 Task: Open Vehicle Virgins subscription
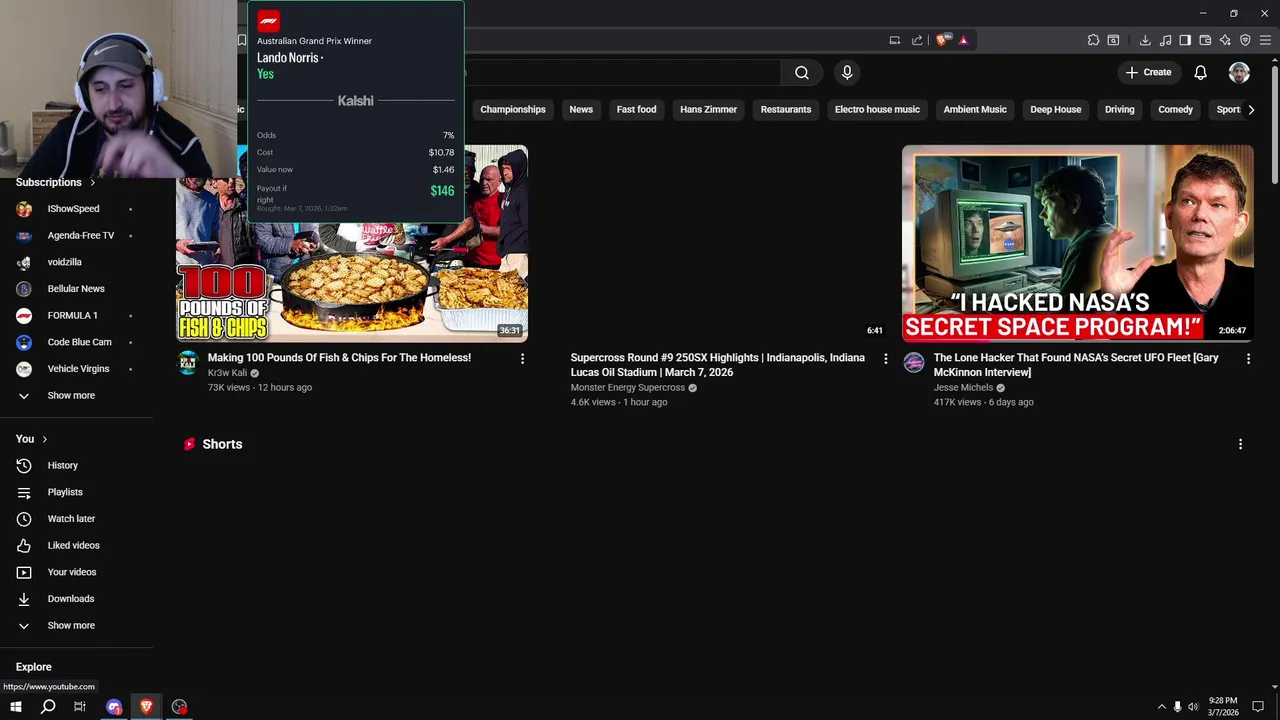77,368
